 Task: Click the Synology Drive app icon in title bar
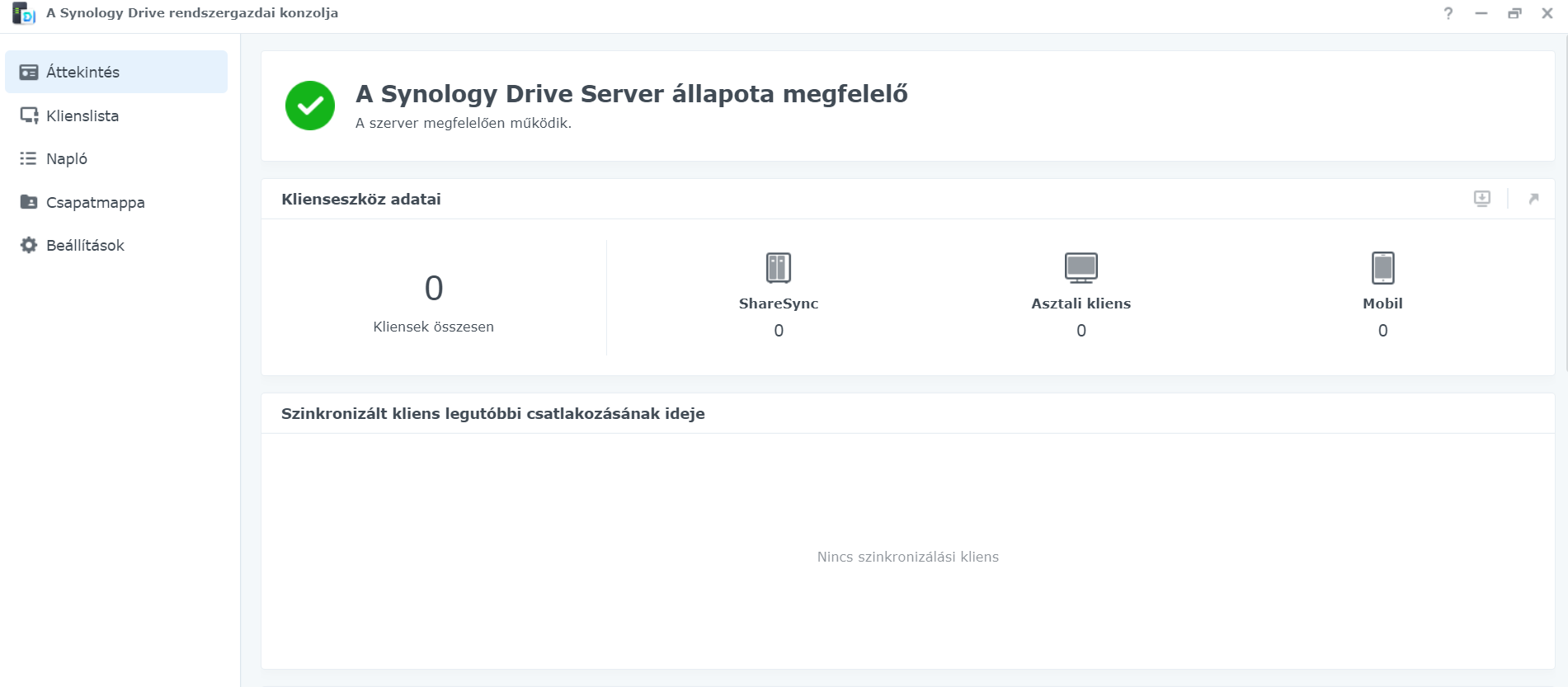pyautogui.click(x=24, y=13)
